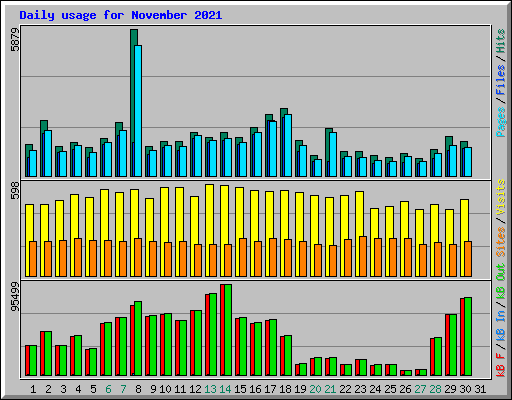This screenshot has height=400, width=512.
Task: Click green weekend day label "7"
Action: (123, 389)
